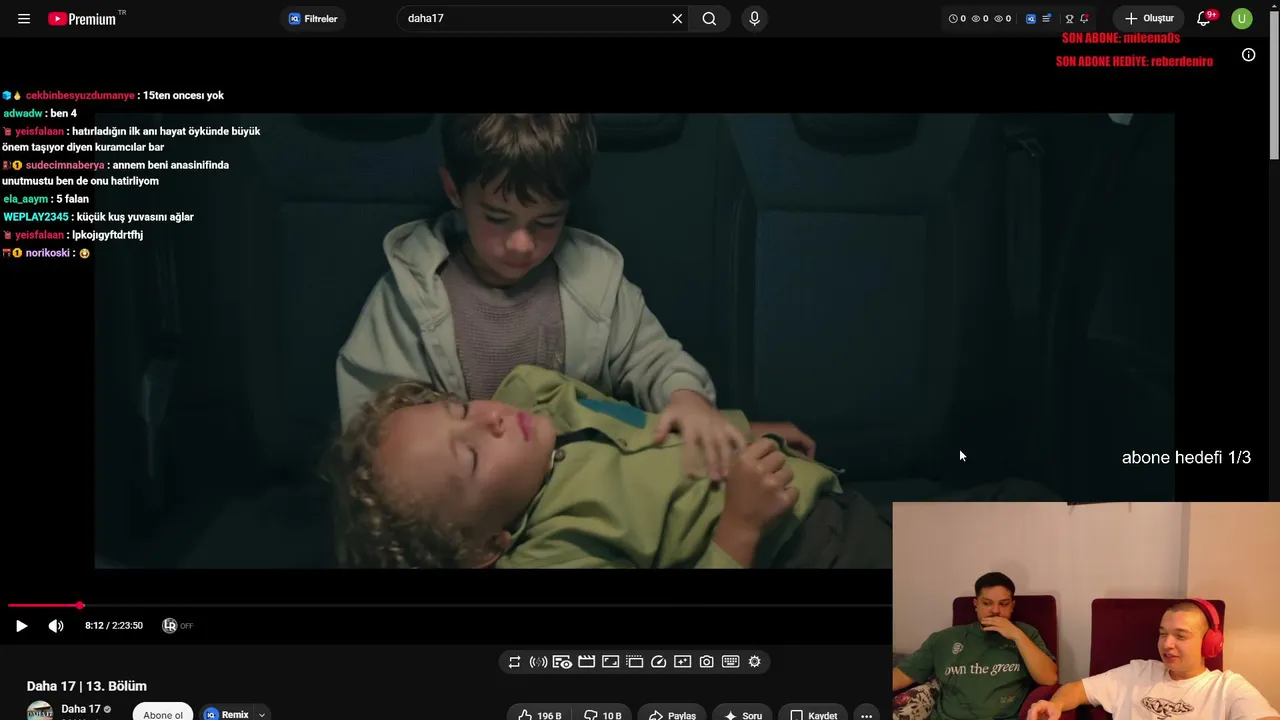Open YouTube notifications bell showing 9+
The height and width of the screenshot is (720, 1280).
pos(1204,18)
